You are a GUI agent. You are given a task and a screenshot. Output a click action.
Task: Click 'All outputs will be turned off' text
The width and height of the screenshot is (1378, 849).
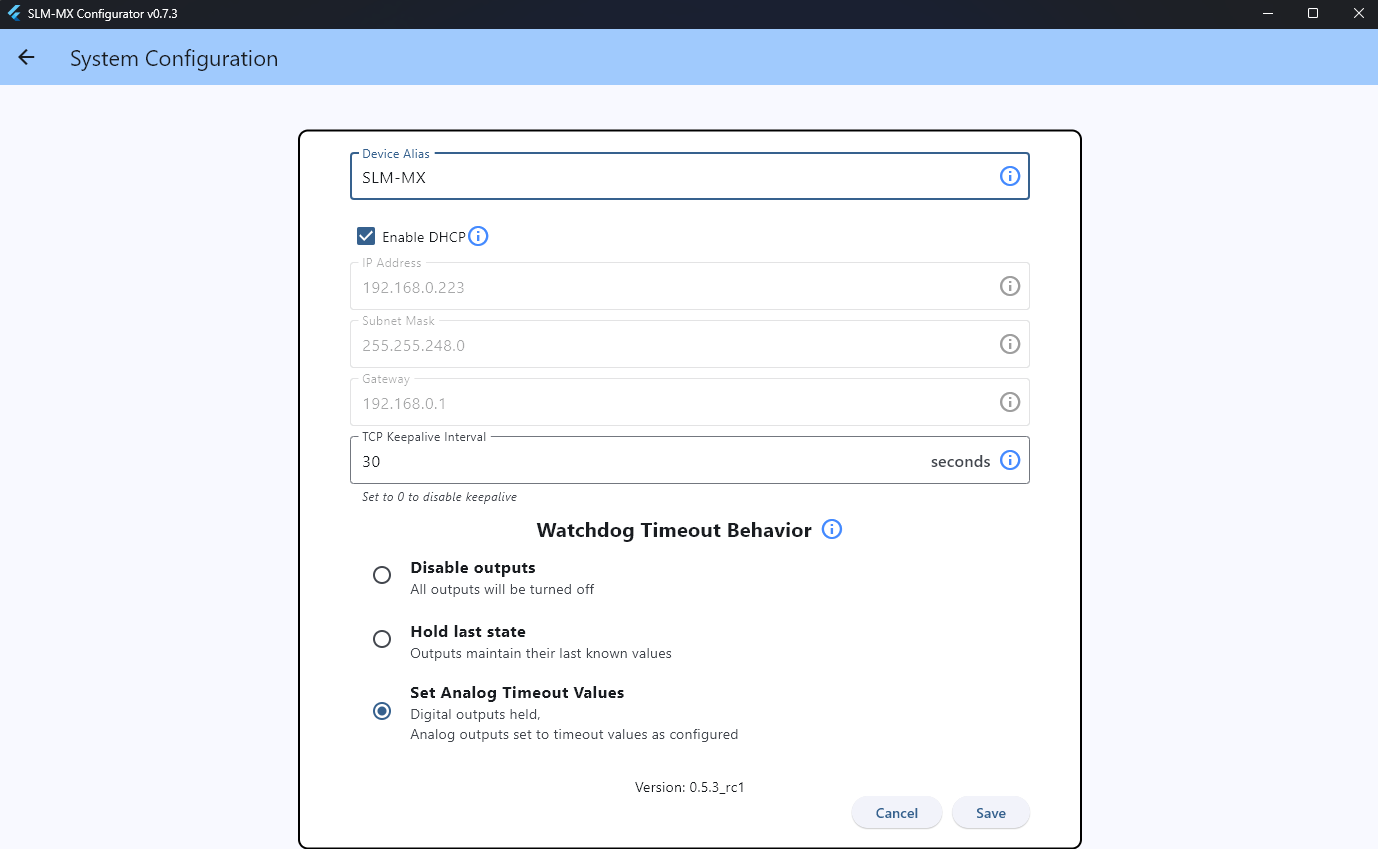click(502, 589)
